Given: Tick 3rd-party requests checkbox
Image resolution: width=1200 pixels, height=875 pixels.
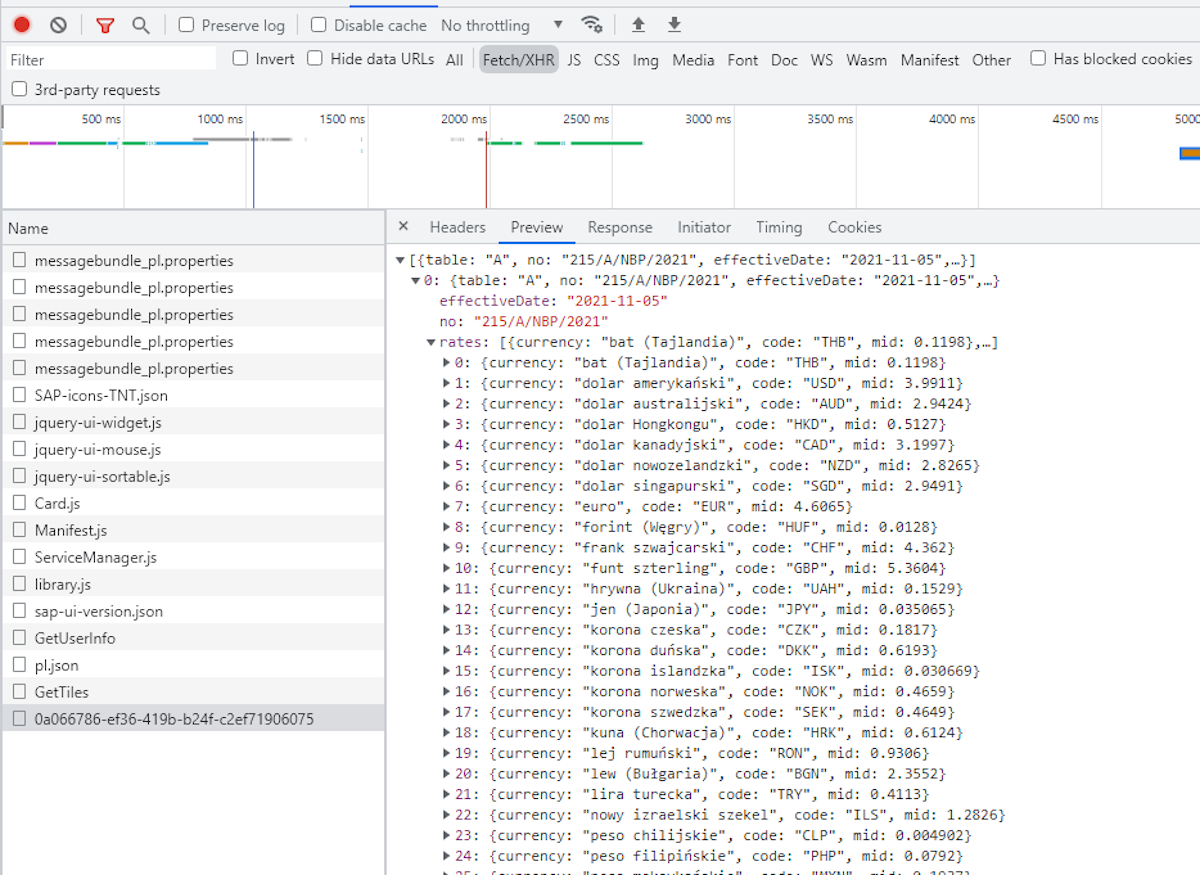Looking at the screenshot, I should pos(19,90).
